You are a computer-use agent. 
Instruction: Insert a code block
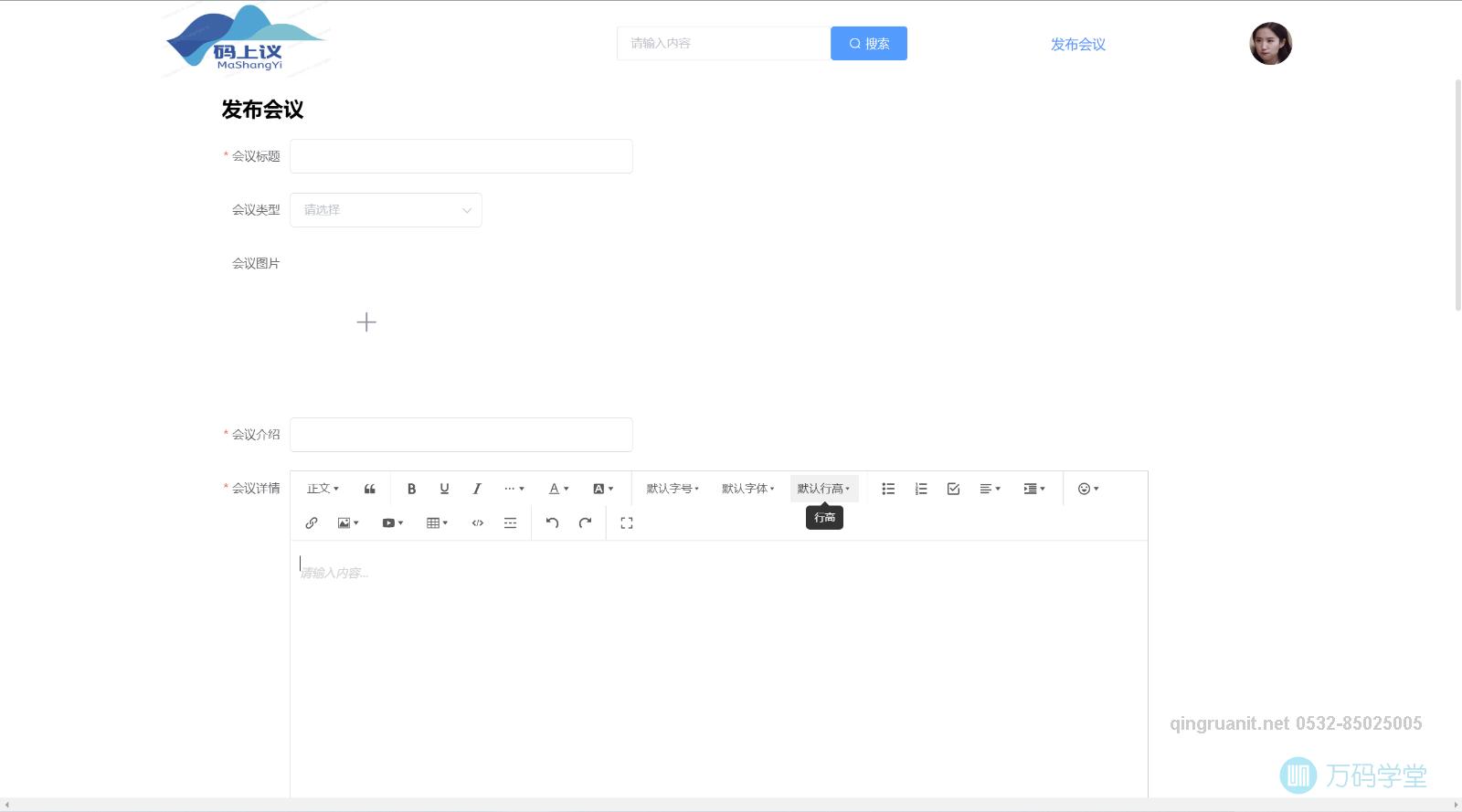pos(478,523)
